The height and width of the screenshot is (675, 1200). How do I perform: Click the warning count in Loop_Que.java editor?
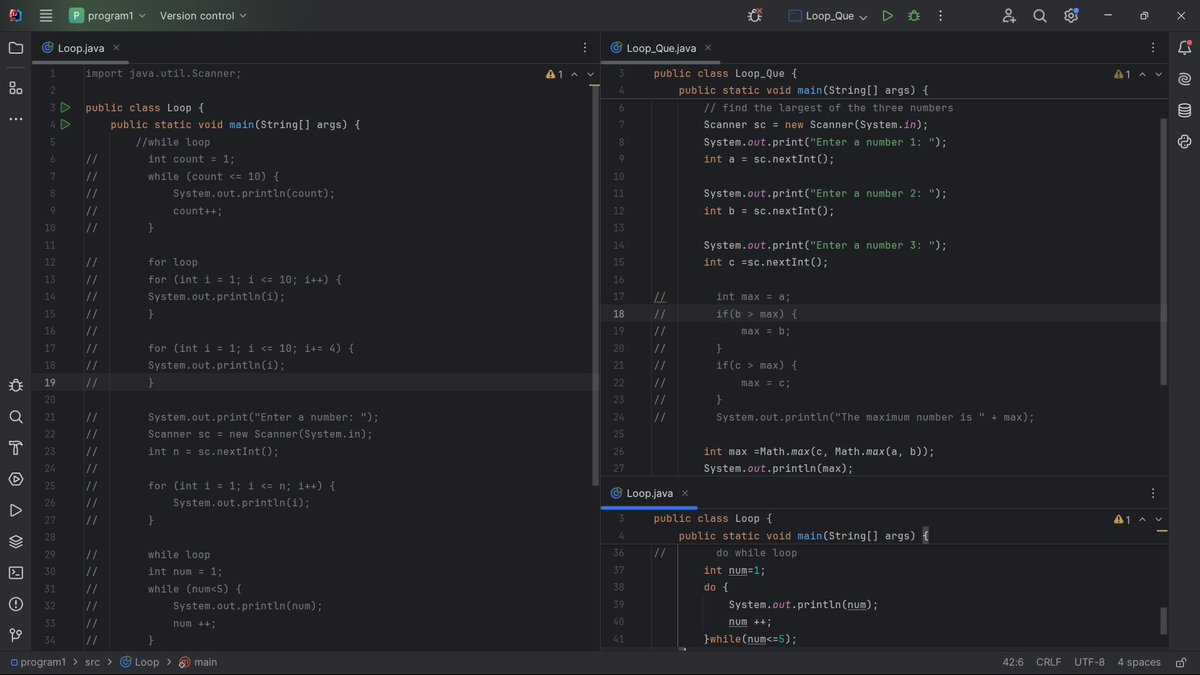pos(1122,74)
